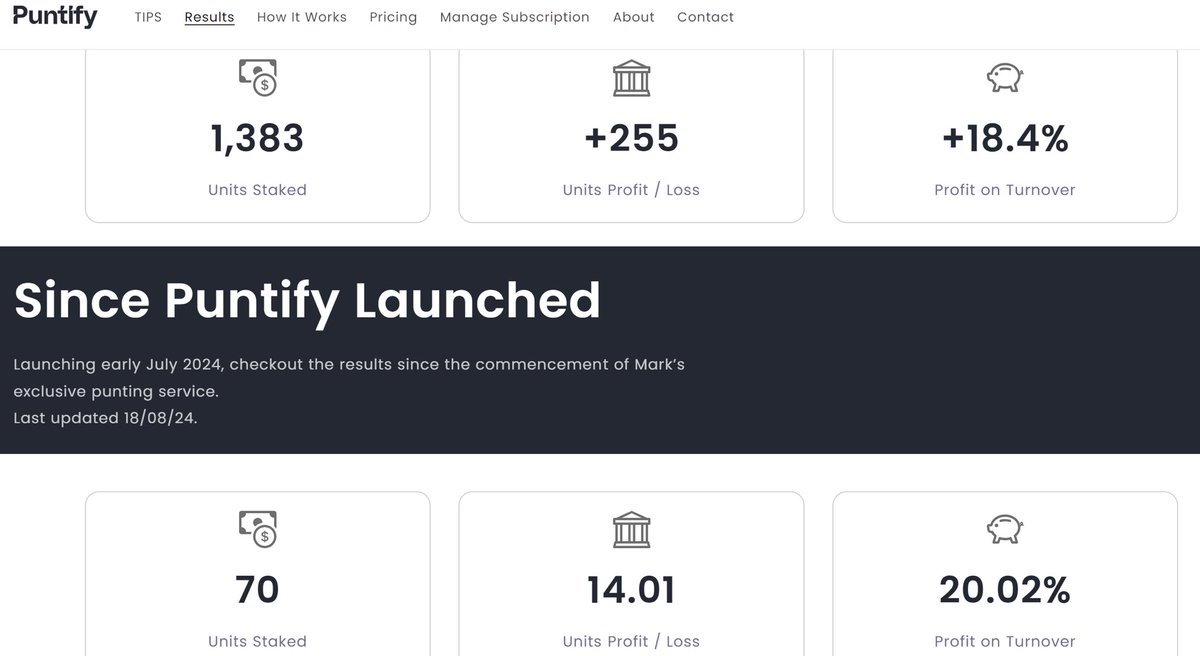Click the 'Launching early July 2024' text line

349,365
